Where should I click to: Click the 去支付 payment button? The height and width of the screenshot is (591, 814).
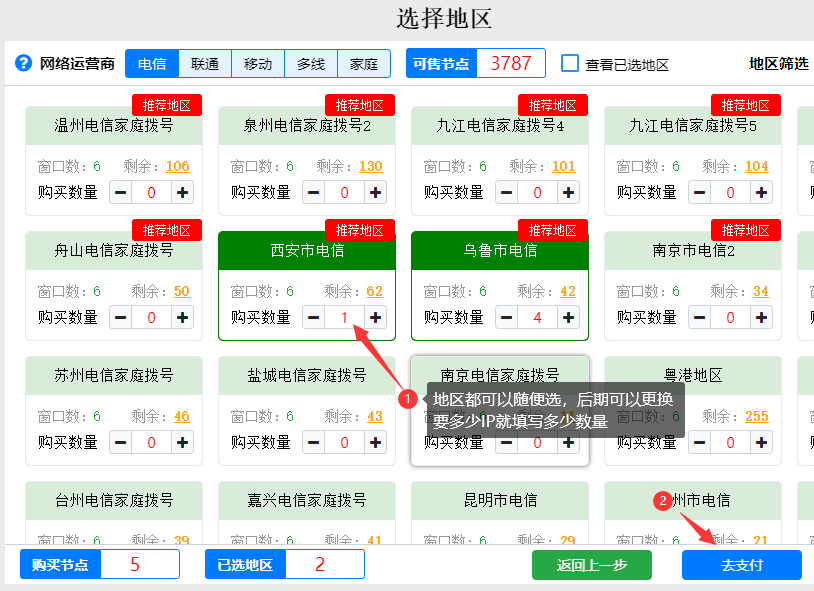click(x=741, y=564)
